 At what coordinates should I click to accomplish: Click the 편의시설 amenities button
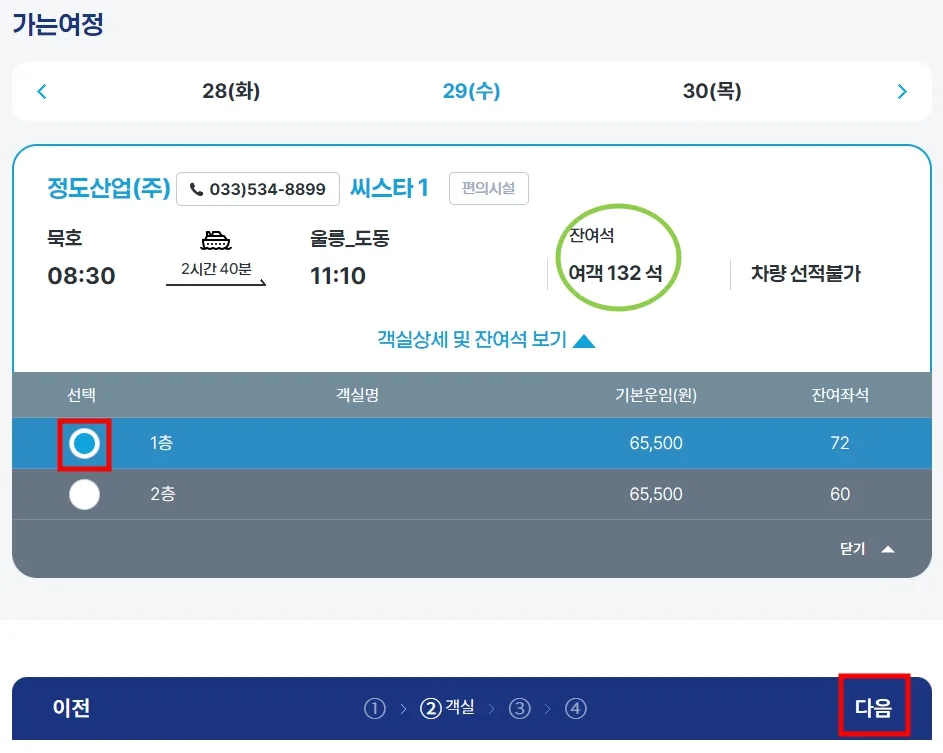(x=488, y=188)
